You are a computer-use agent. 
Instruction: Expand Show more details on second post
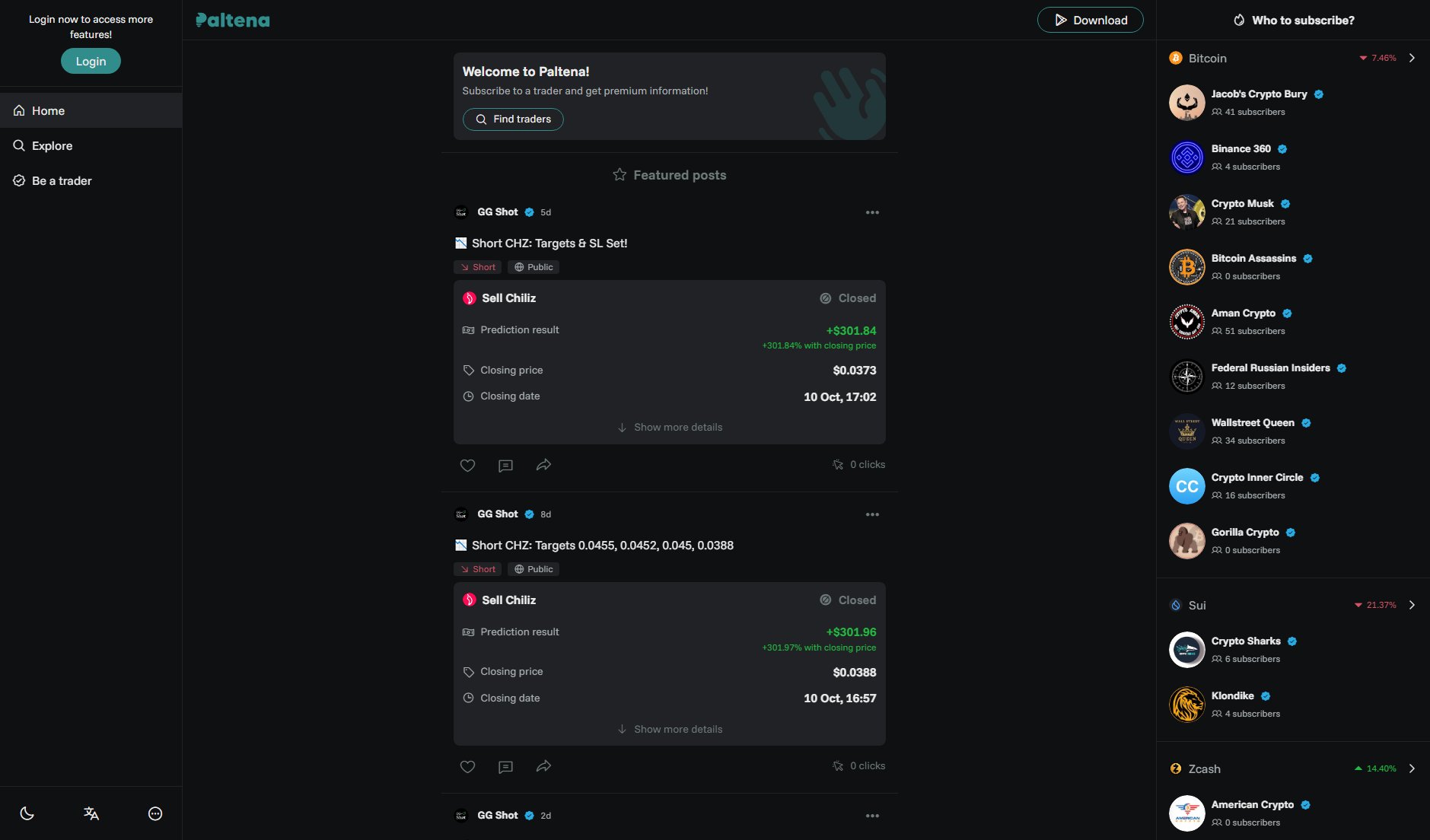pos(670,729)
